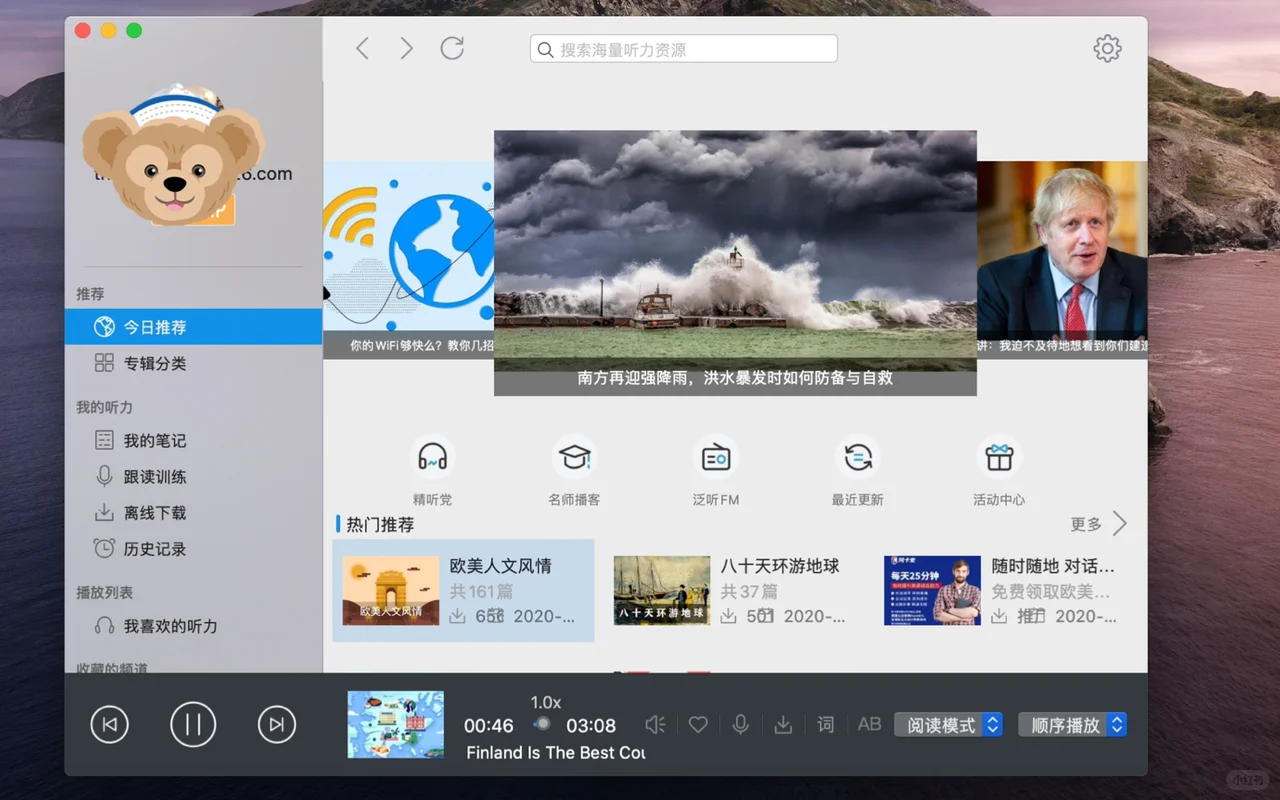Adjust the 1.0x playback speed slider

point(542,725)
